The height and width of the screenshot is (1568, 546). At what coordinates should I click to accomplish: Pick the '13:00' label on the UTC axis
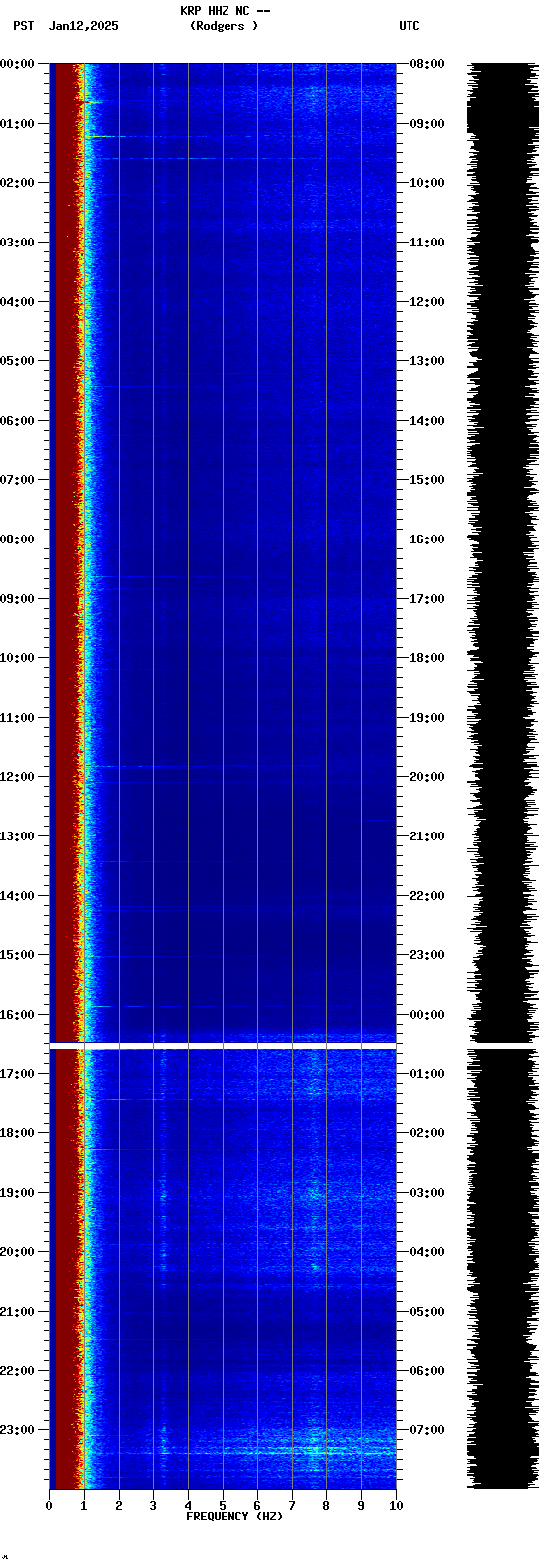pyautogui.click(x=427, y=361)
